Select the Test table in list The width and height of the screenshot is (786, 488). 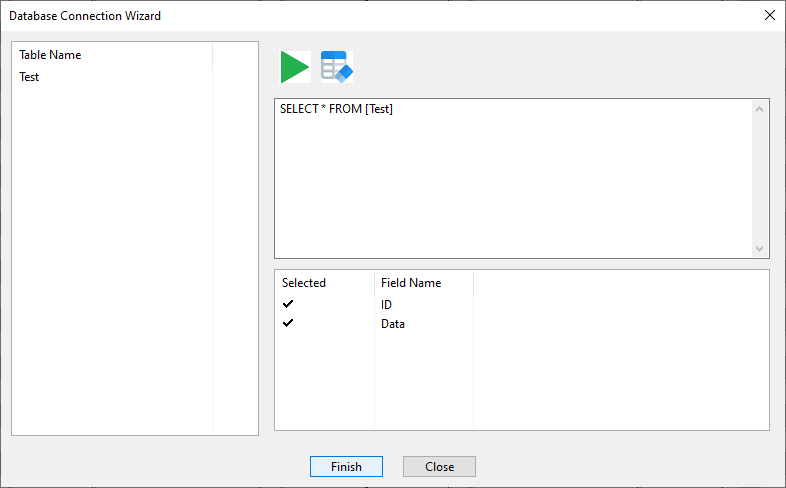coord(29,77)
